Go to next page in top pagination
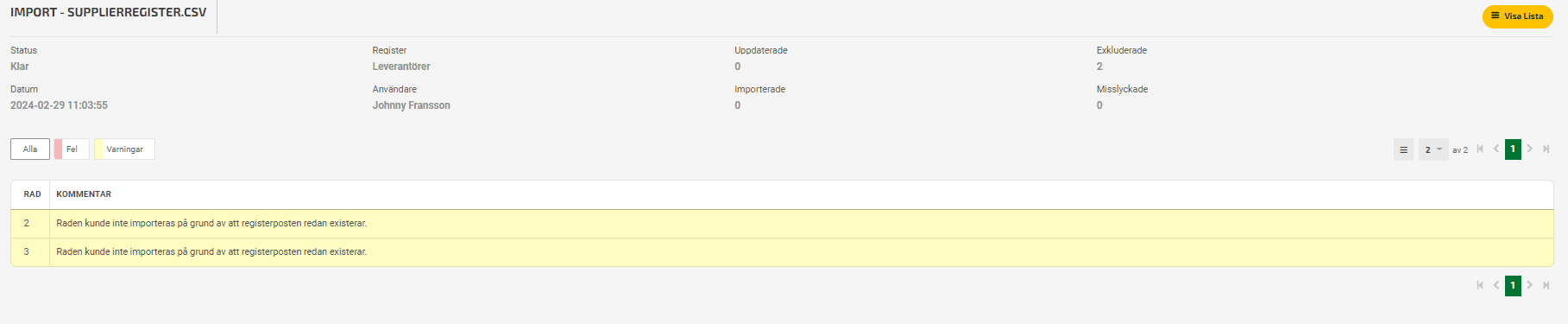Viewport: 1568px width, 324px height. coord(1529,149)
